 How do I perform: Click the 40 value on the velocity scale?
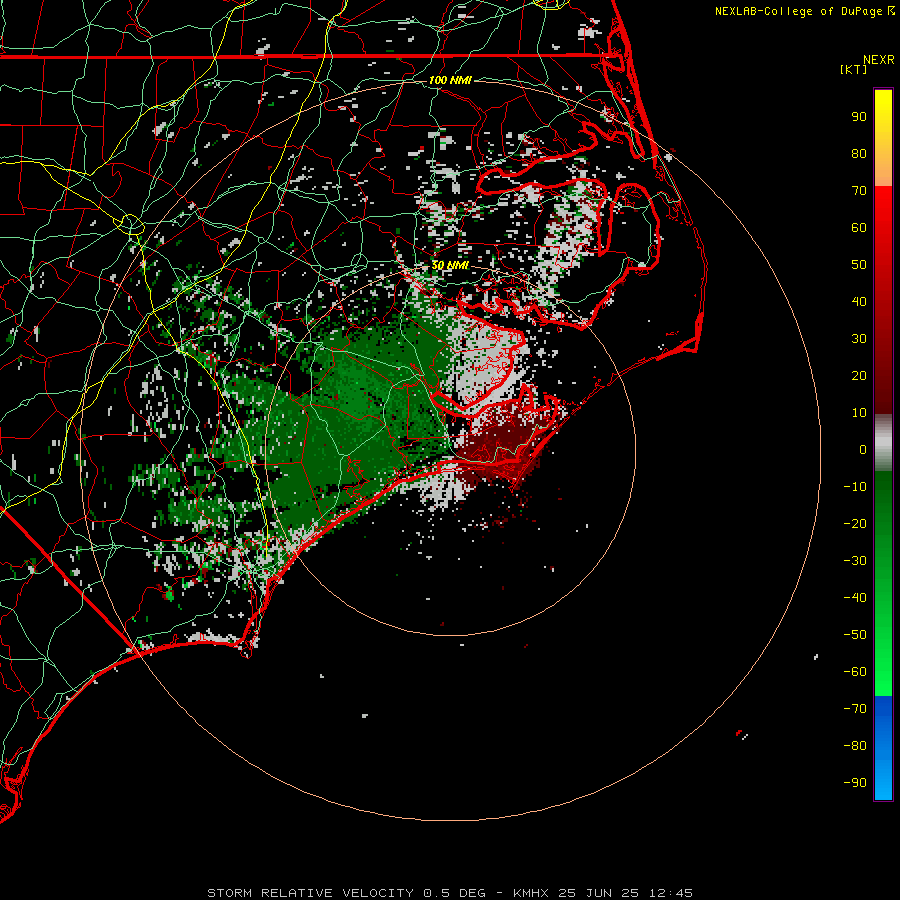859,302
